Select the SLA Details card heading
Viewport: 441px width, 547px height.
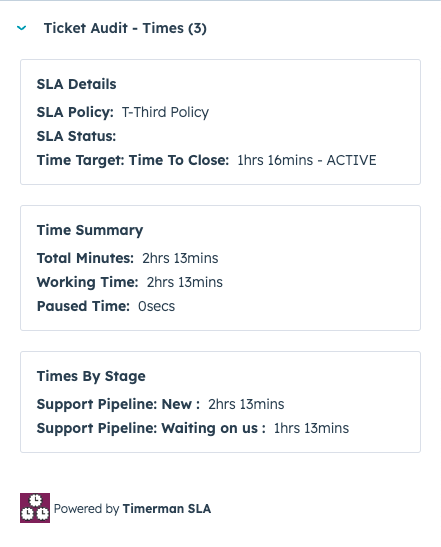(76, 84)
